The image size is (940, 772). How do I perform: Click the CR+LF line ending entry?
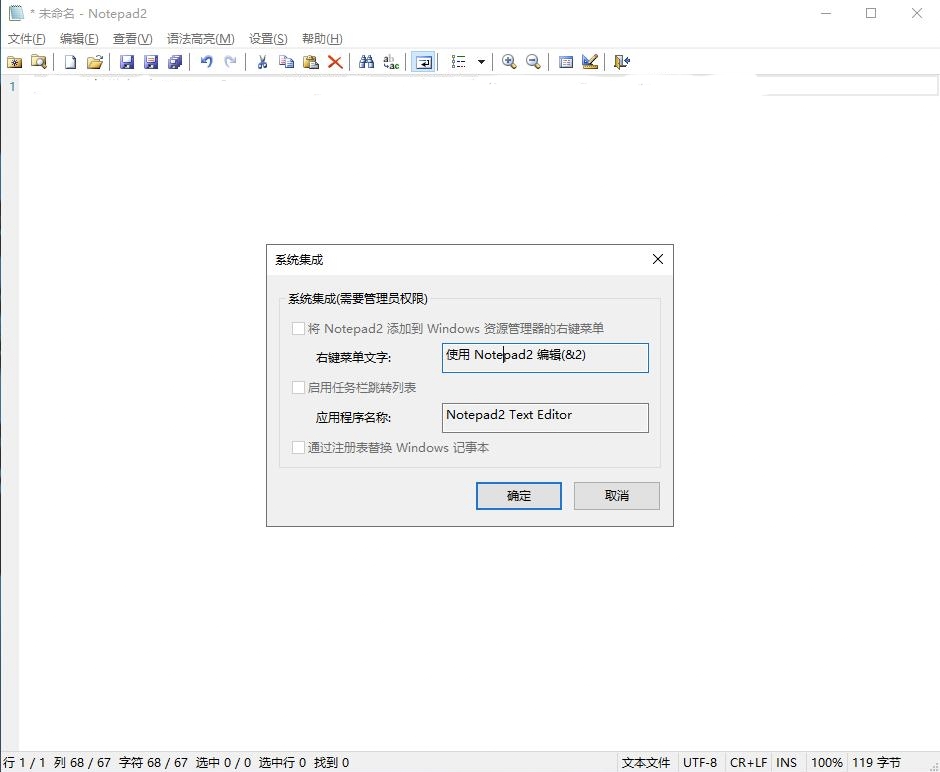(748, 762)
